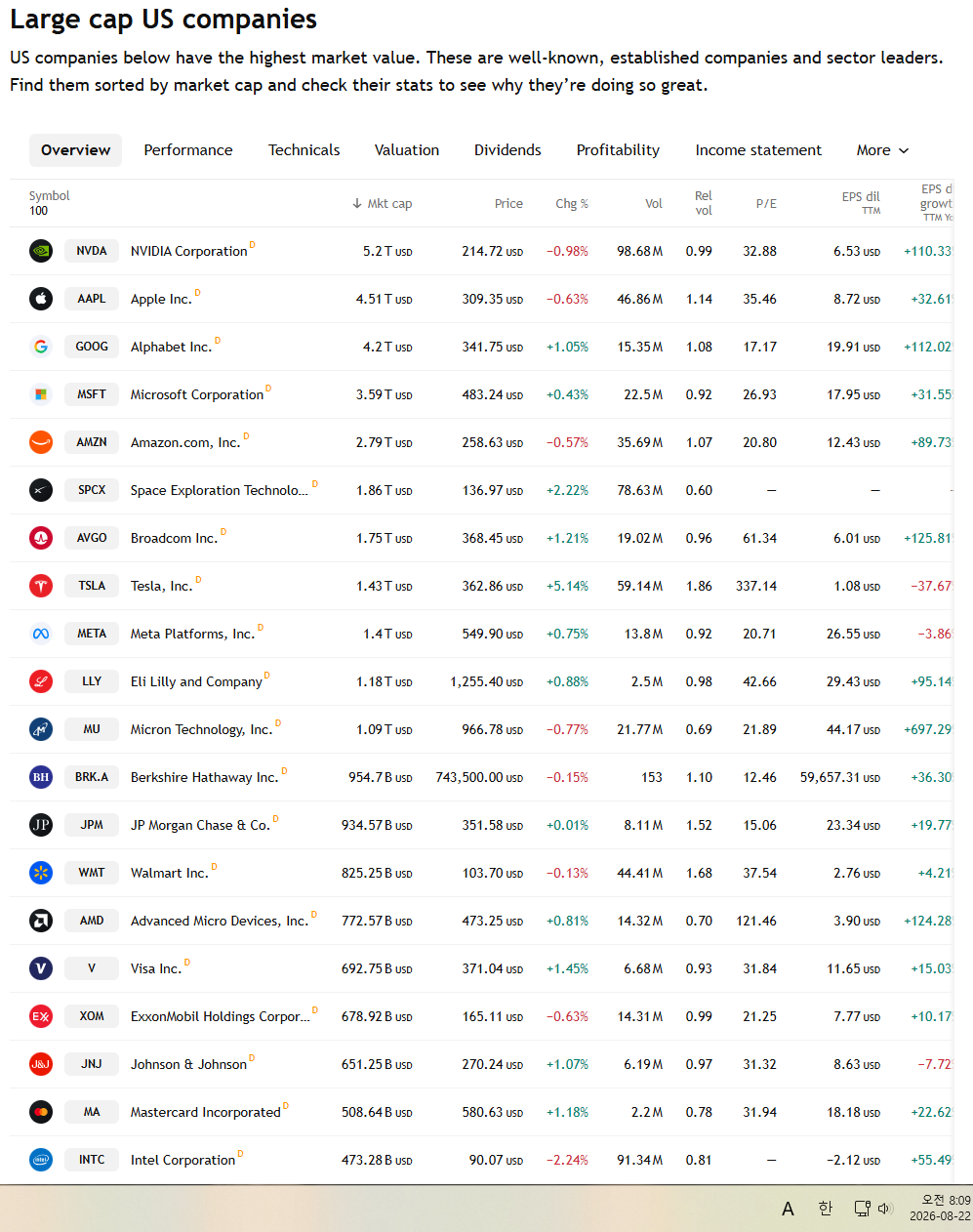
Task: Open the NVDA ticker link
Action: point(92,251)
